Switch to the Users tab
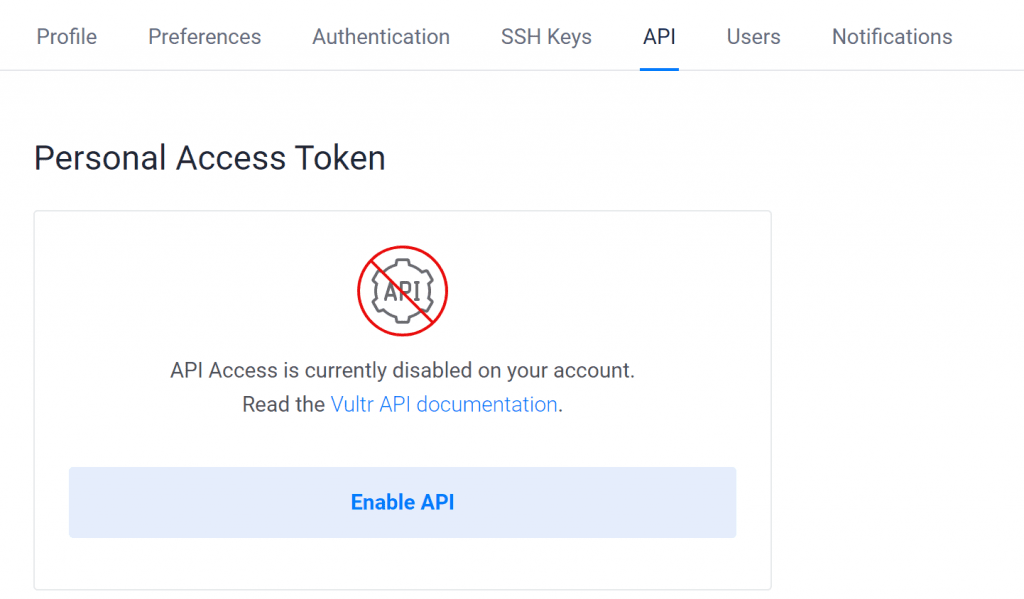Image resolution: width=1024 pixels, height=599 pixels. pos(753,36)
